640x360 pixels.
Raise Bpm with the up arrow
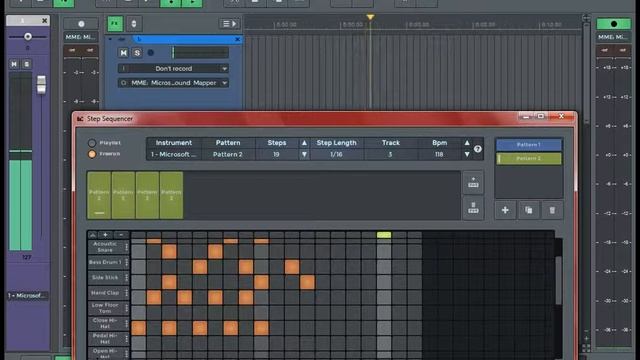[467, 143]
